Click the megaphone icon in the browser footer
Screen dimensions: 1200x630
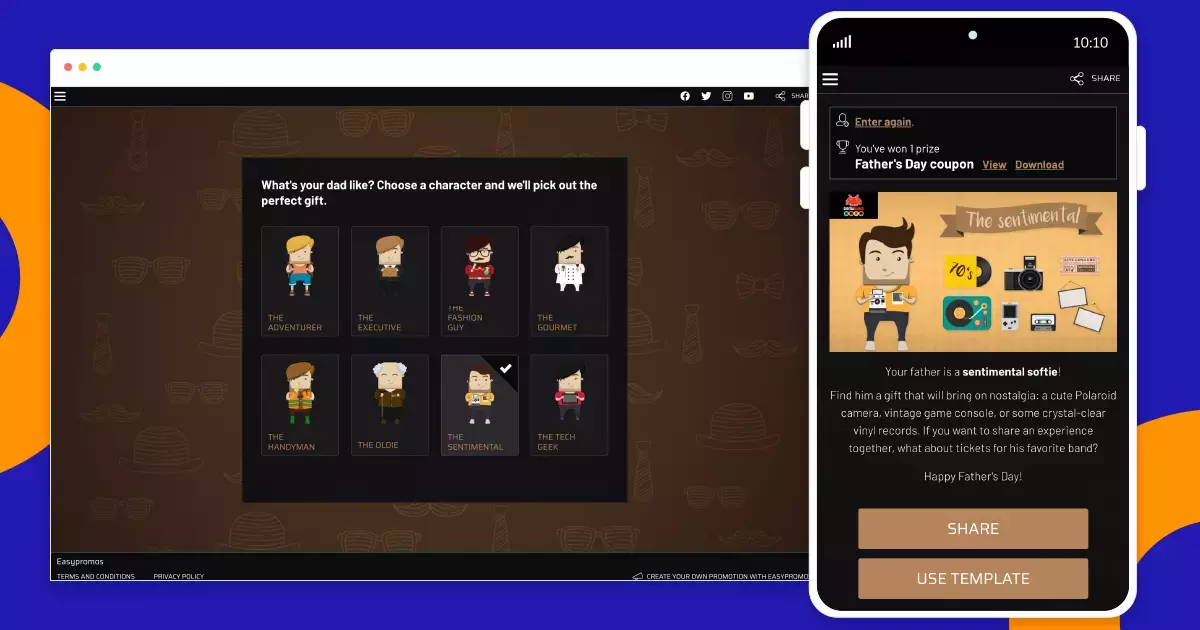coord(637,576)
